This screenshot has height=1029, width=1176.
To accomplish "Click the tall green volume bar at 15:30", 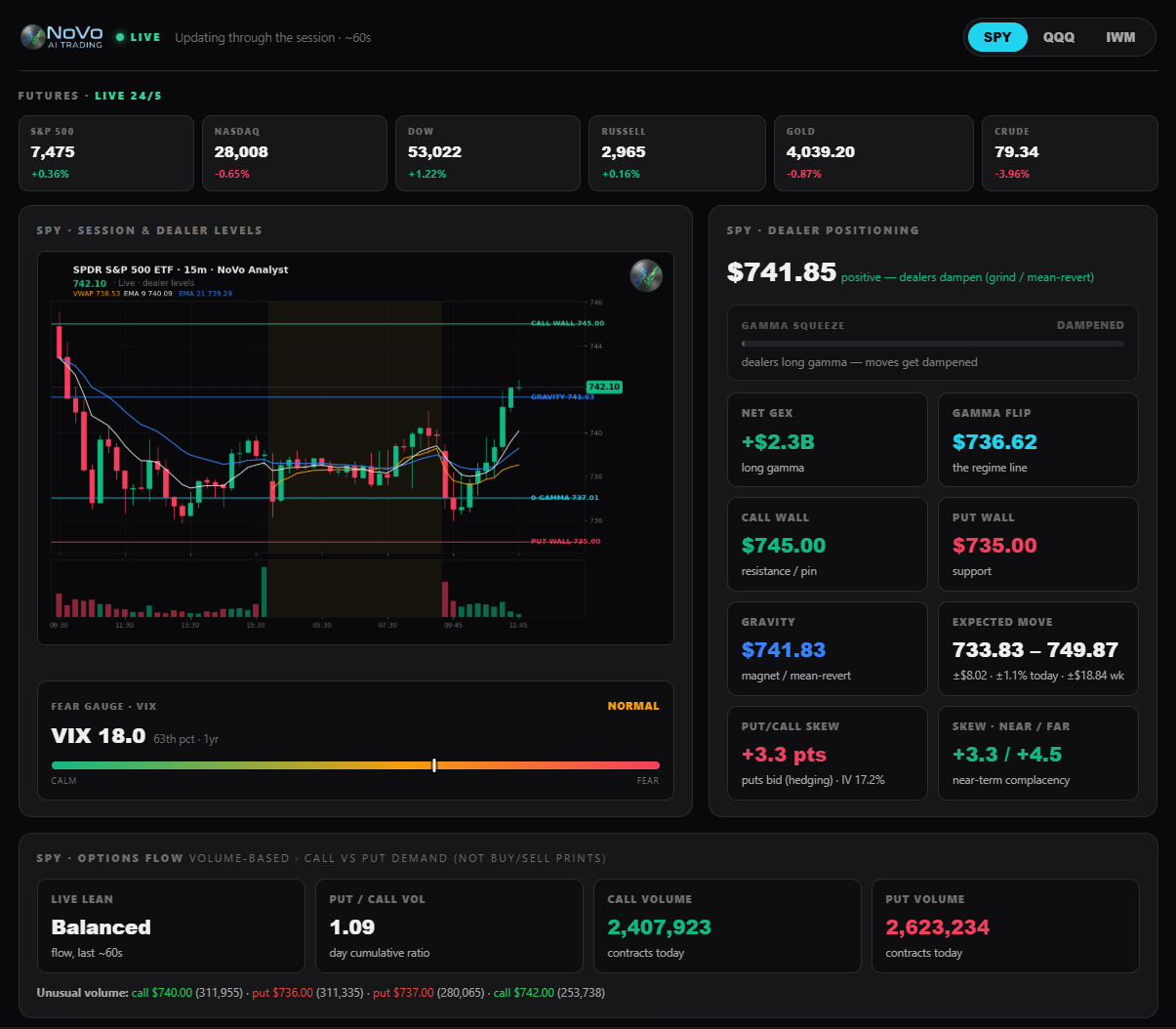I will pos(264,592).
